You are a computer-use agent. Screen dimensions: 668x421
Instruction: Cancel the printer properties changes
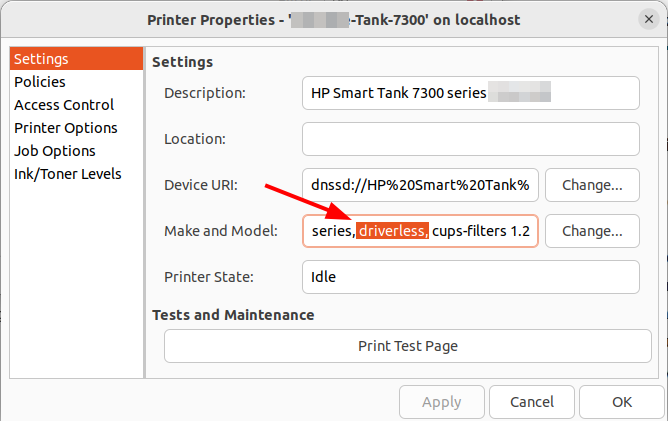coord(532,402)
